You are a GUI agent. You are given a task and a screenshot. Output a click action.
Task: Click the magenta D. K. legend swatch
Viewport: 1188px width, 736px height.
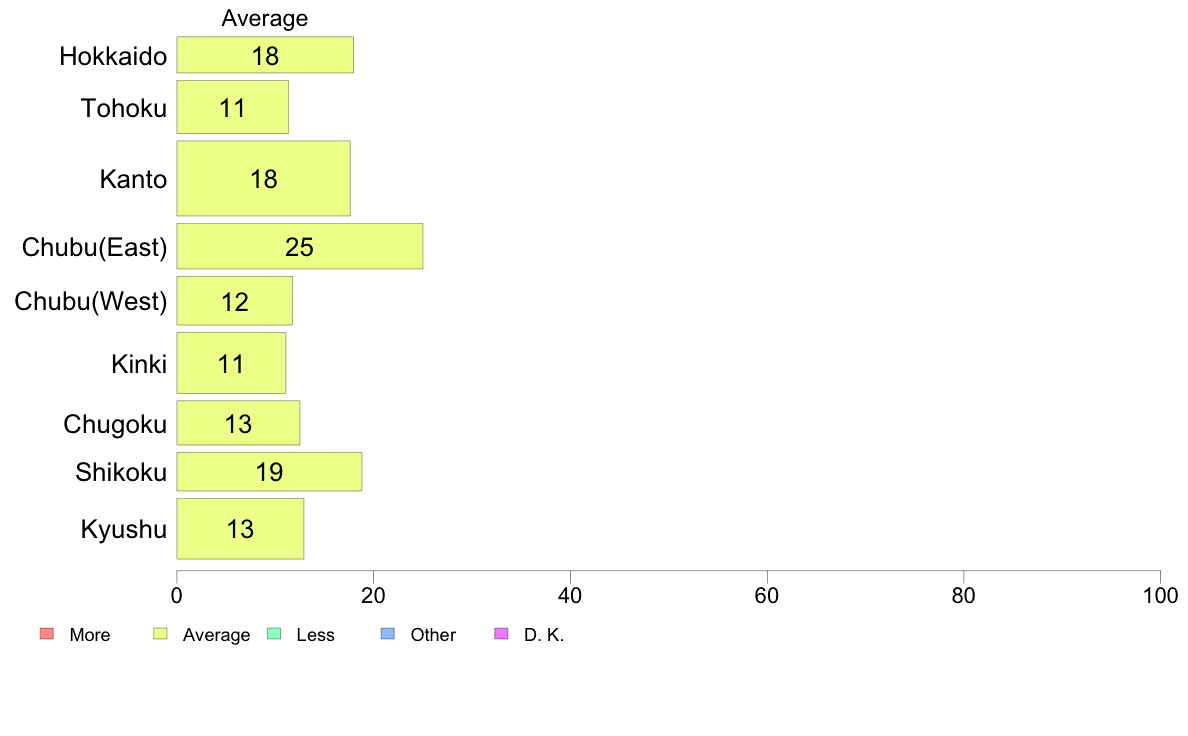tap(502, 634)
